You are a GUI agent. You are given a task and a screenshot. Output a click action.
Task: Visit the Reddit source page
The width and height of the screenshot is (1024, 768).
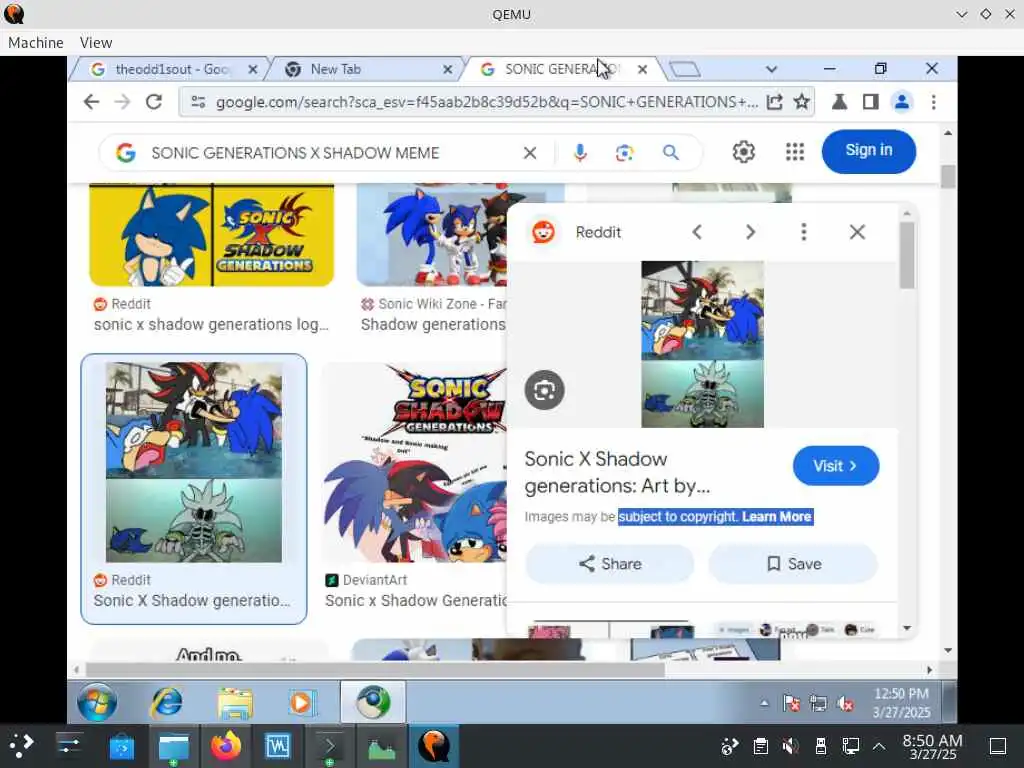[836, 466]
